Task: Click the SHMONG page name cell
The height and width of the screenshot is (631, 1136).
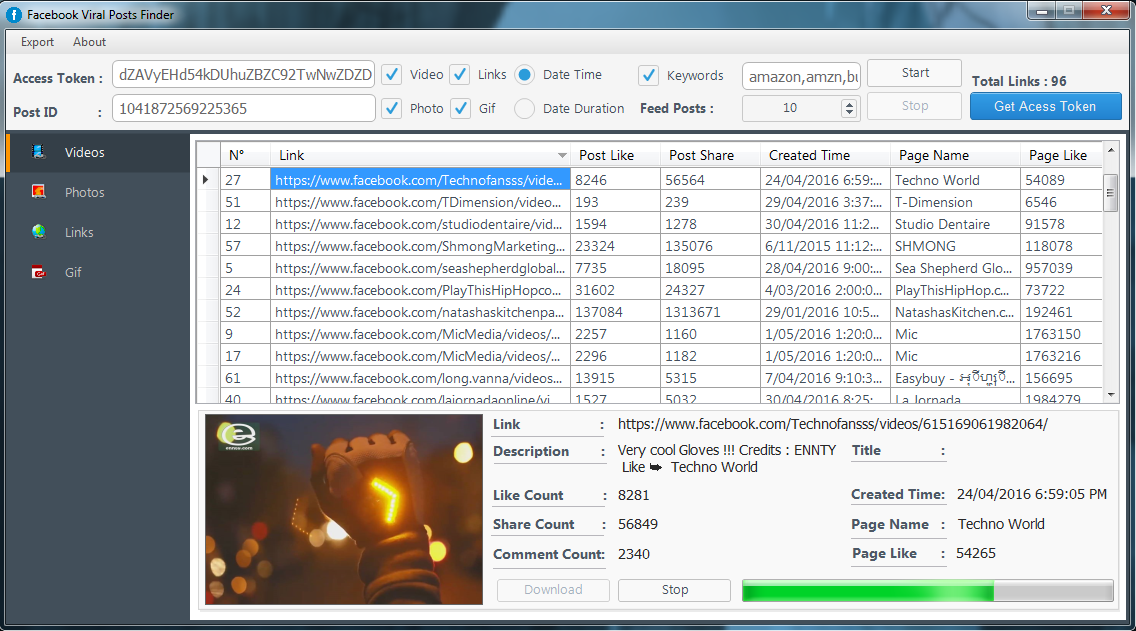Action: (954, 246)
